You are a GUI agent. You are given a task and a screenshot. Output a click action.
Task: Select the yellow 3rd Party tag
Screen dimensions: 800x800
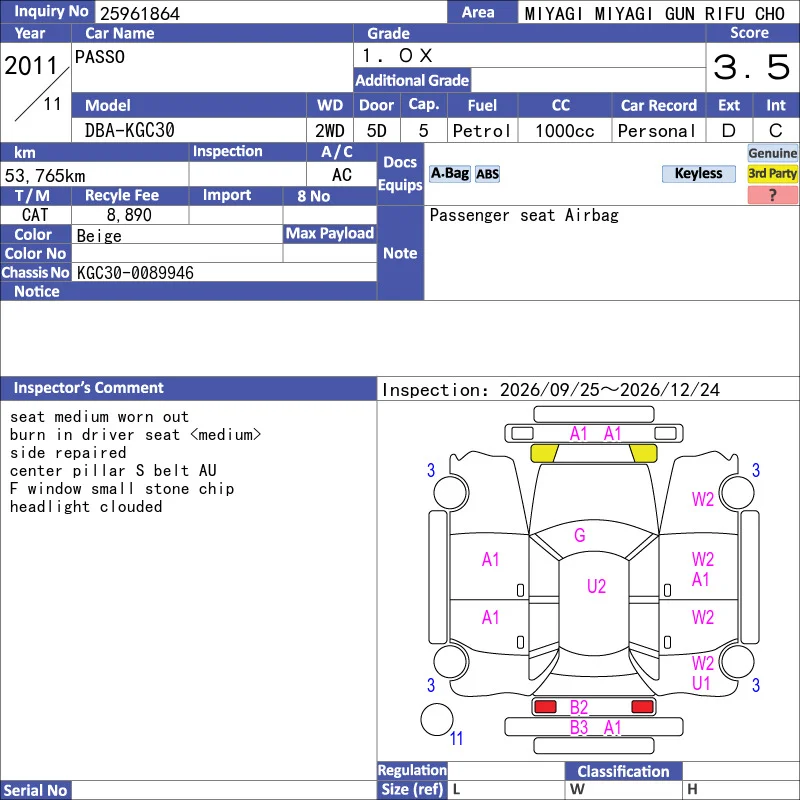tap(772, 173)
